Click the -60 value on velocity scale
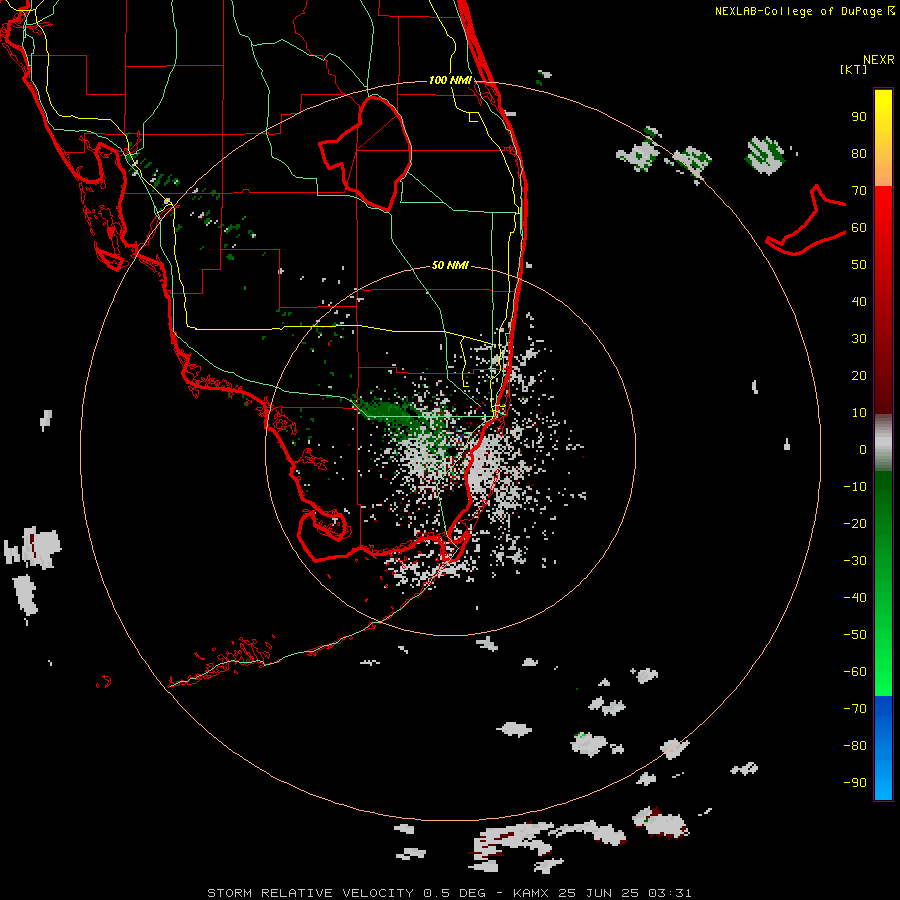900x900 pixels. [x=855, y=672]
